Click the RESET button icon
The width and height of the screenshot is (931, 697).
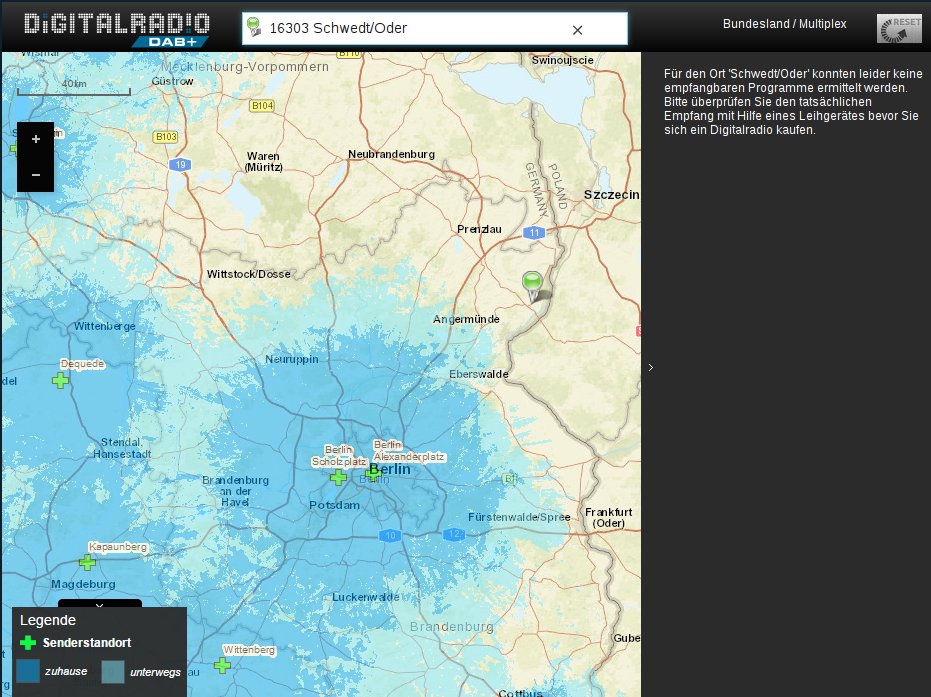899,28
